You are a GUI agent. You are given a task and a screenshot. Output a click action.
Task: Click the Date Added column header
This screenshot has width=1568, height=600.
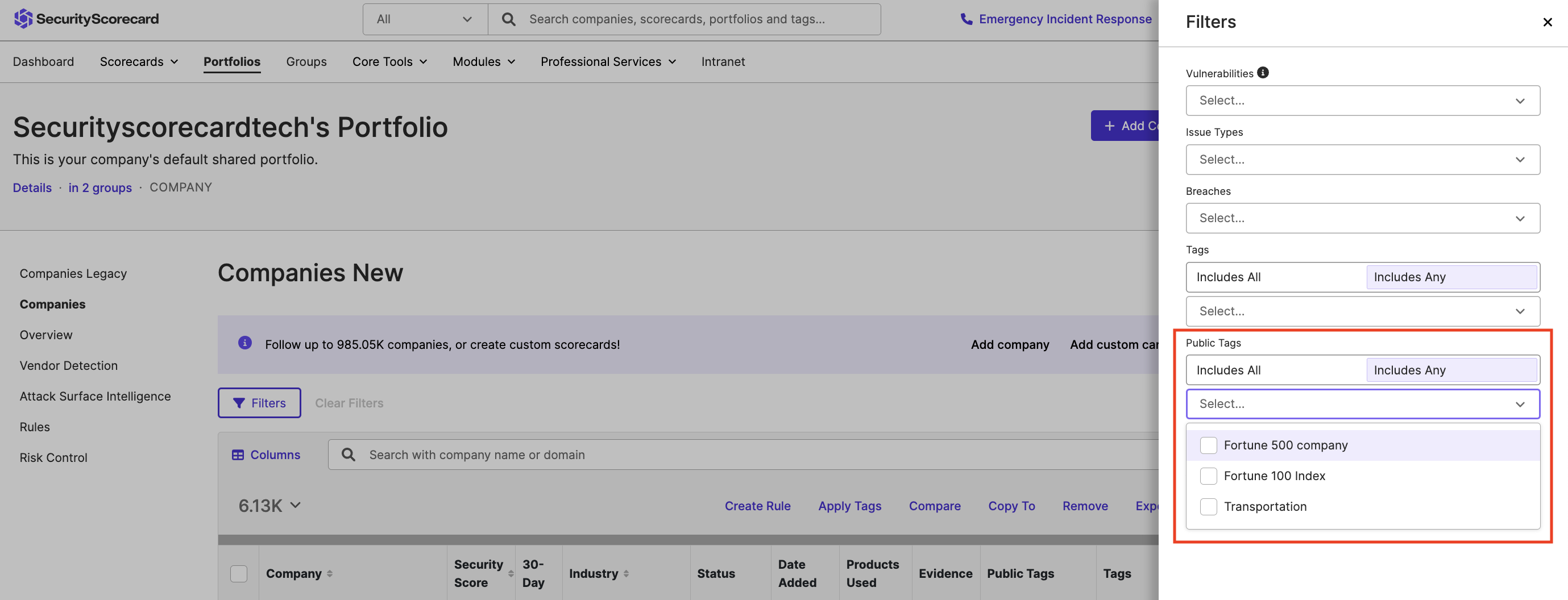pos(798,573)
